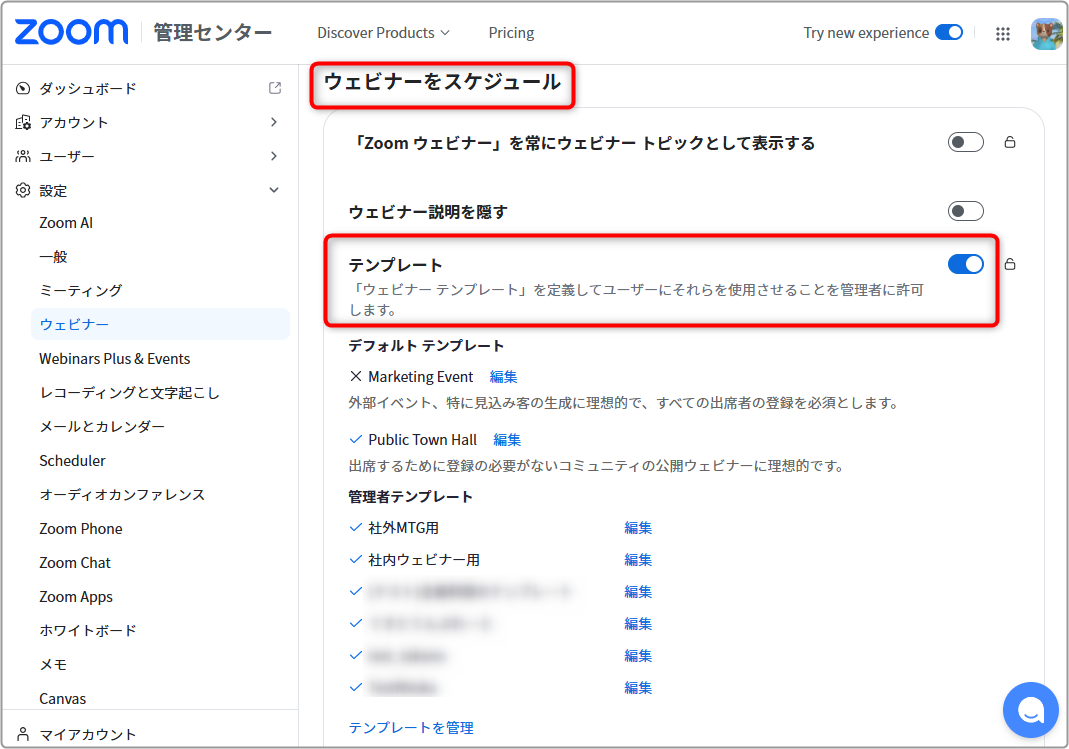Click the user profile avatar
The image size is (1069, 749).
coord(1046,33)
